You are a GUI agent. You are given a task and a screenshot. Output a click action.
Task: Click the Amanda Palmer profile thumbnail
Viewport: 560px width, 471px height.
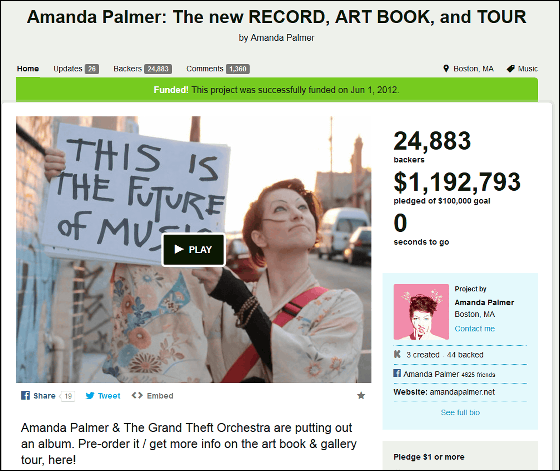(x=421, y=312)
